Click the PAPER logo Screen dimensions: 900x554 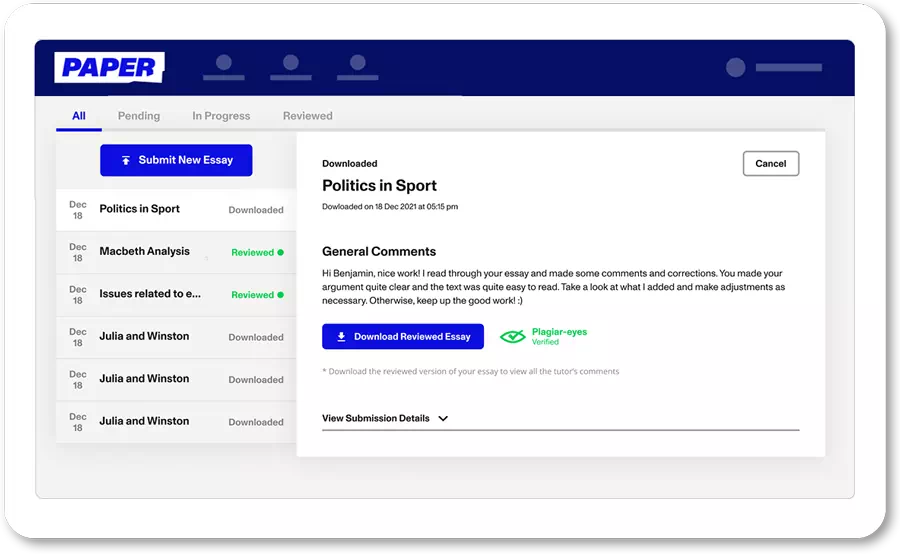click(109, 68)
